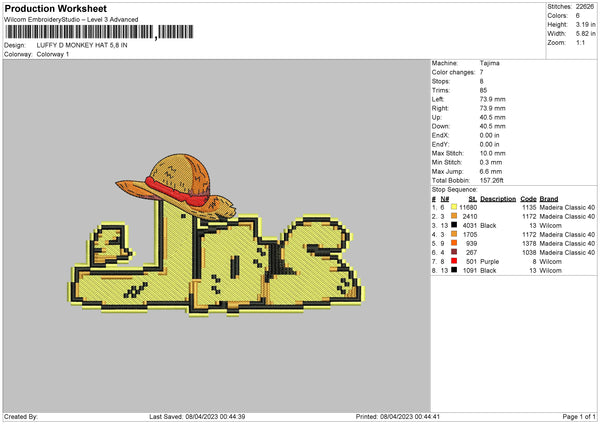Click the 'Colorway 1' value

53,54
